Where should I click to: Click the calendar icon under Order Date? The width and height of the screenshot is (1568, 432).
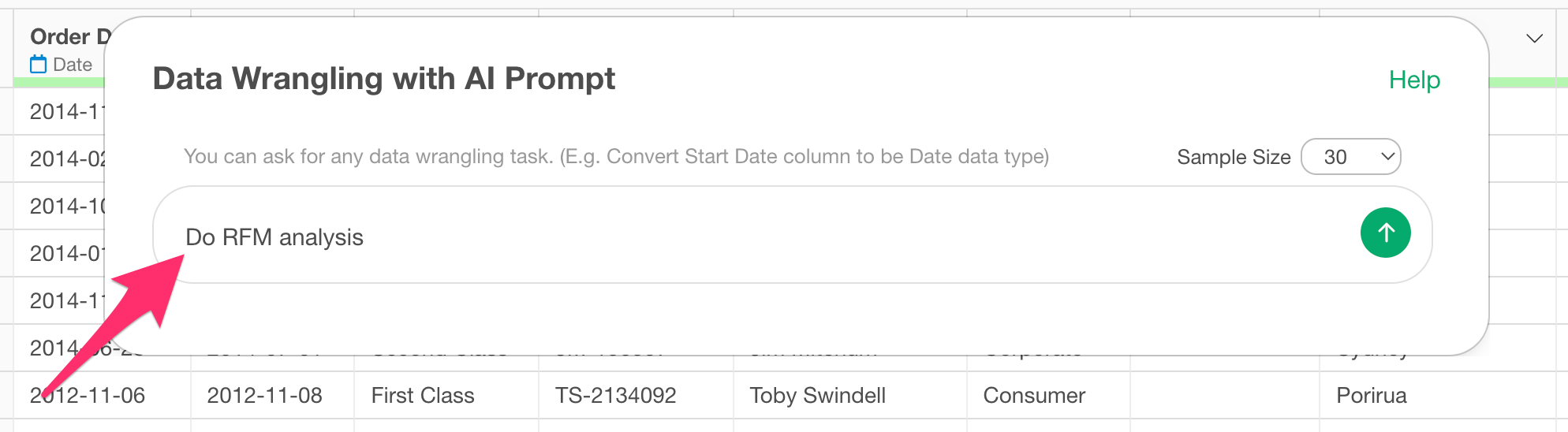39,65
